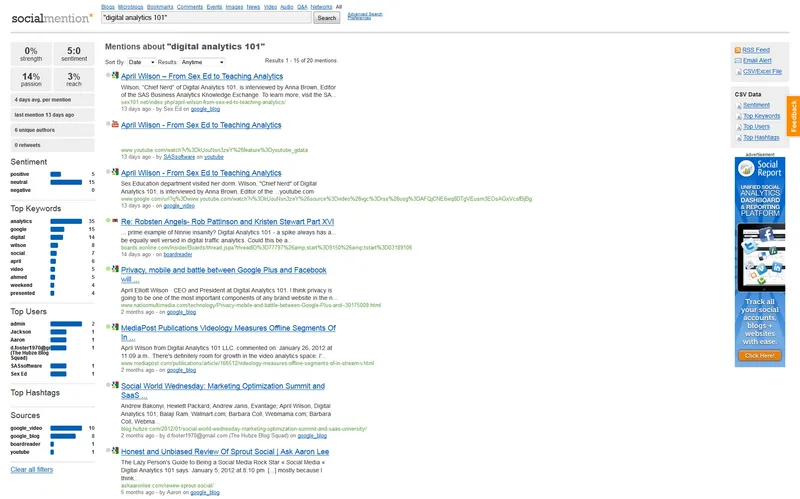Click the green sentiment dot beside the MediaPost Publications result
The width and height of the screenshot is (800, 499).
coord(108,327)
